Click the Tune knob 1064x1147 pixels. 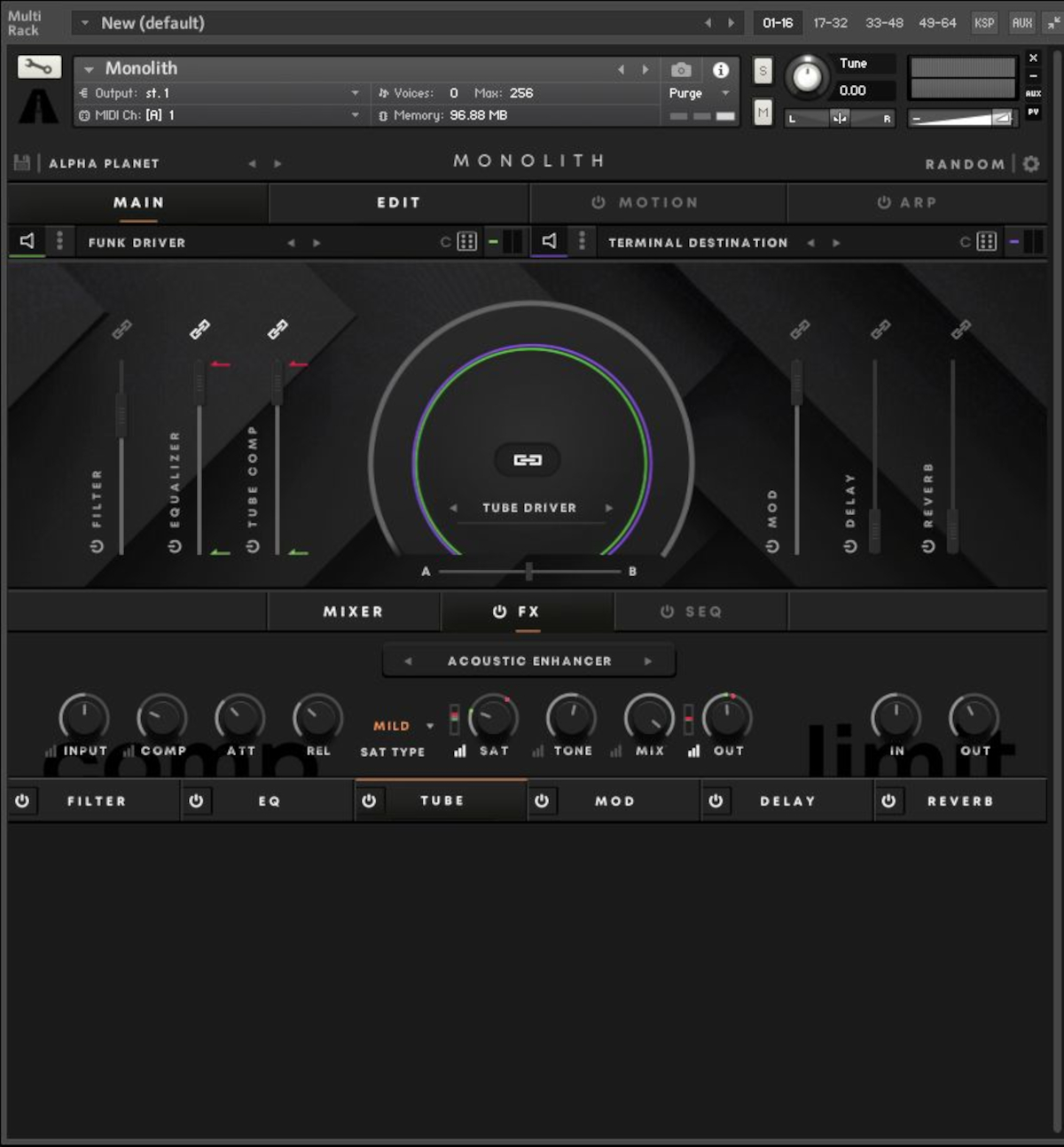807,77
